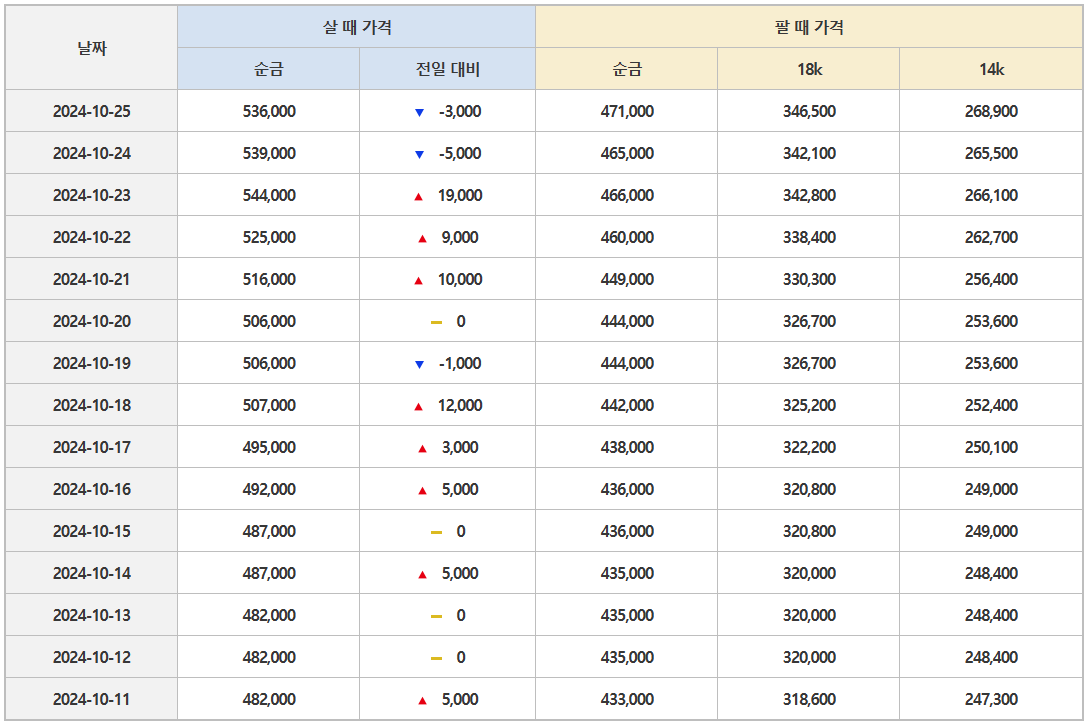
Task: Click the 18k price 318,600
Action: click(809, 699)
